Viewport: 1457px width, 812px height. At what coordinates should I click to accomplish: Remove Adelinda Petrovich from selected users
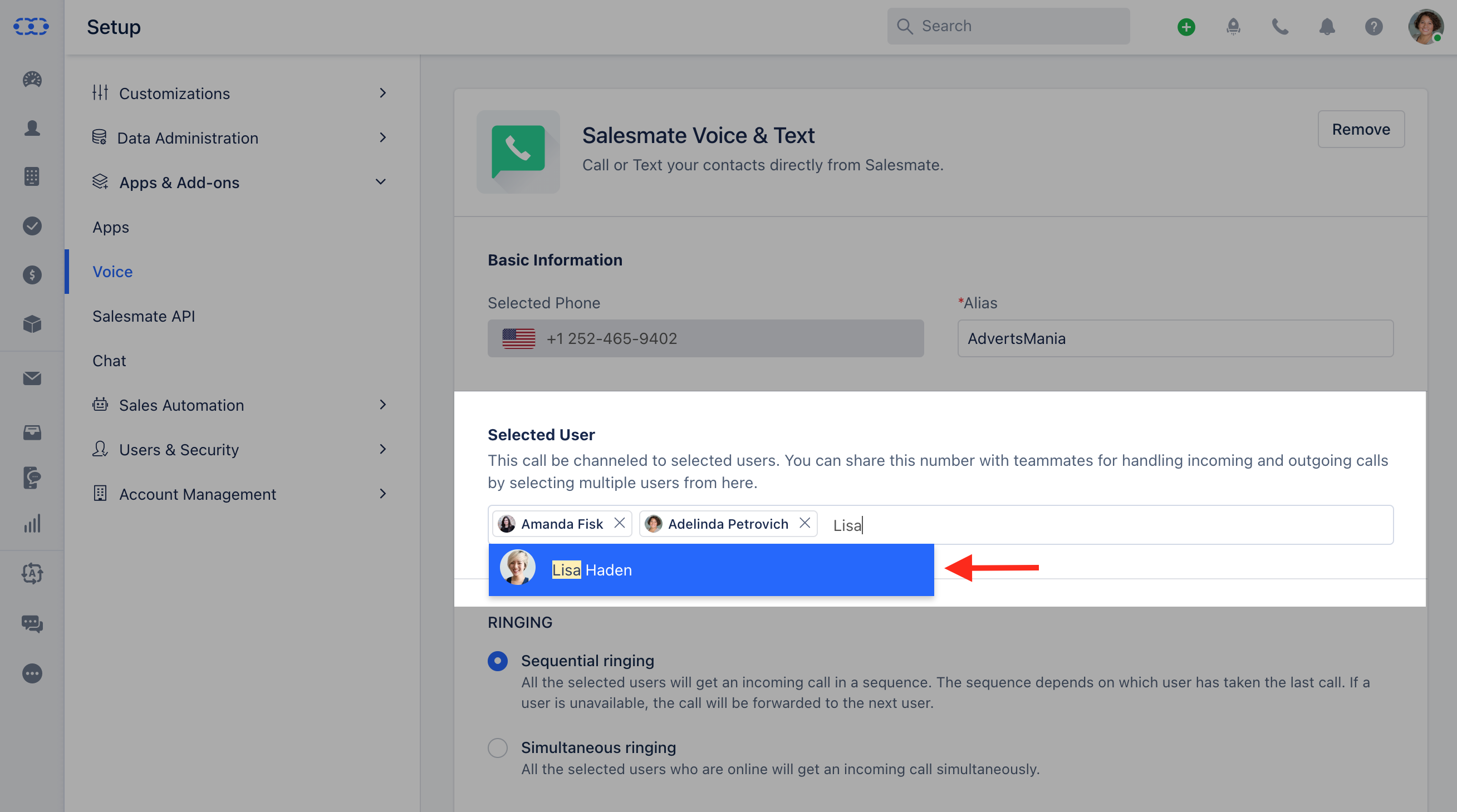pyautogui.click(x=805, y=523)
